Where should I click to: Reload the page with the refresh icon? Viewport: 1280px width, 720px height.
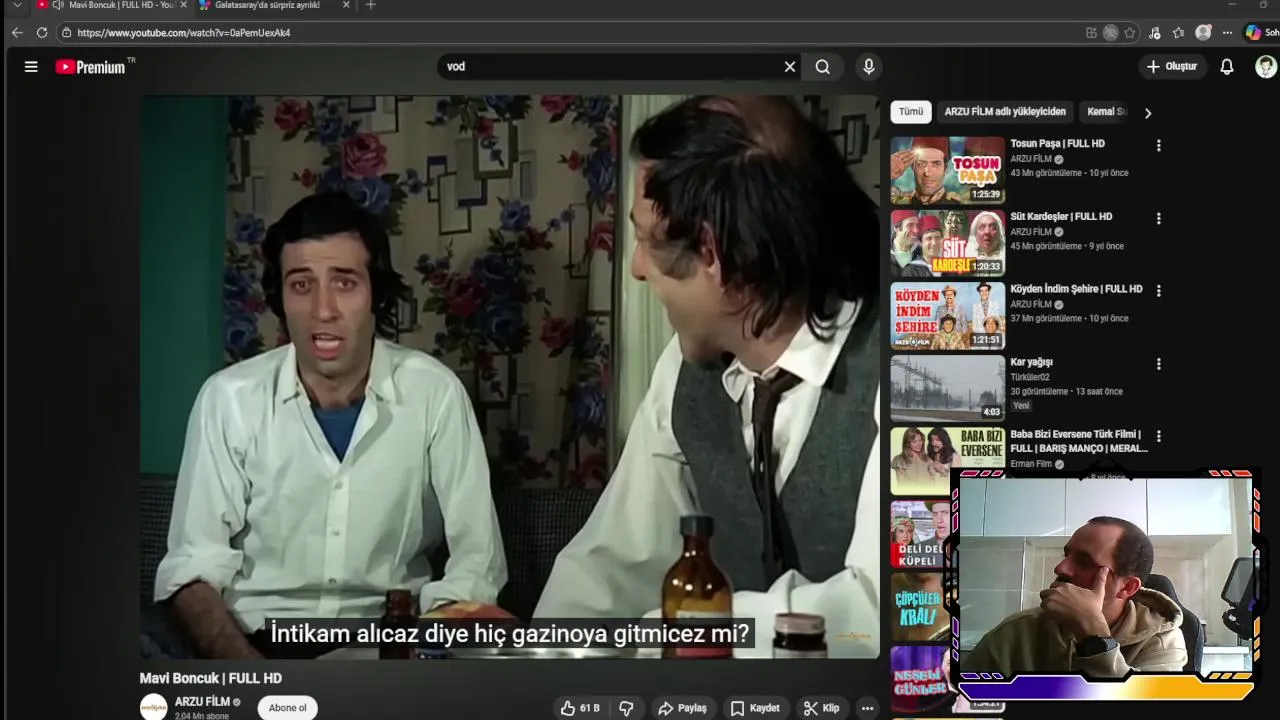point(42,33)
